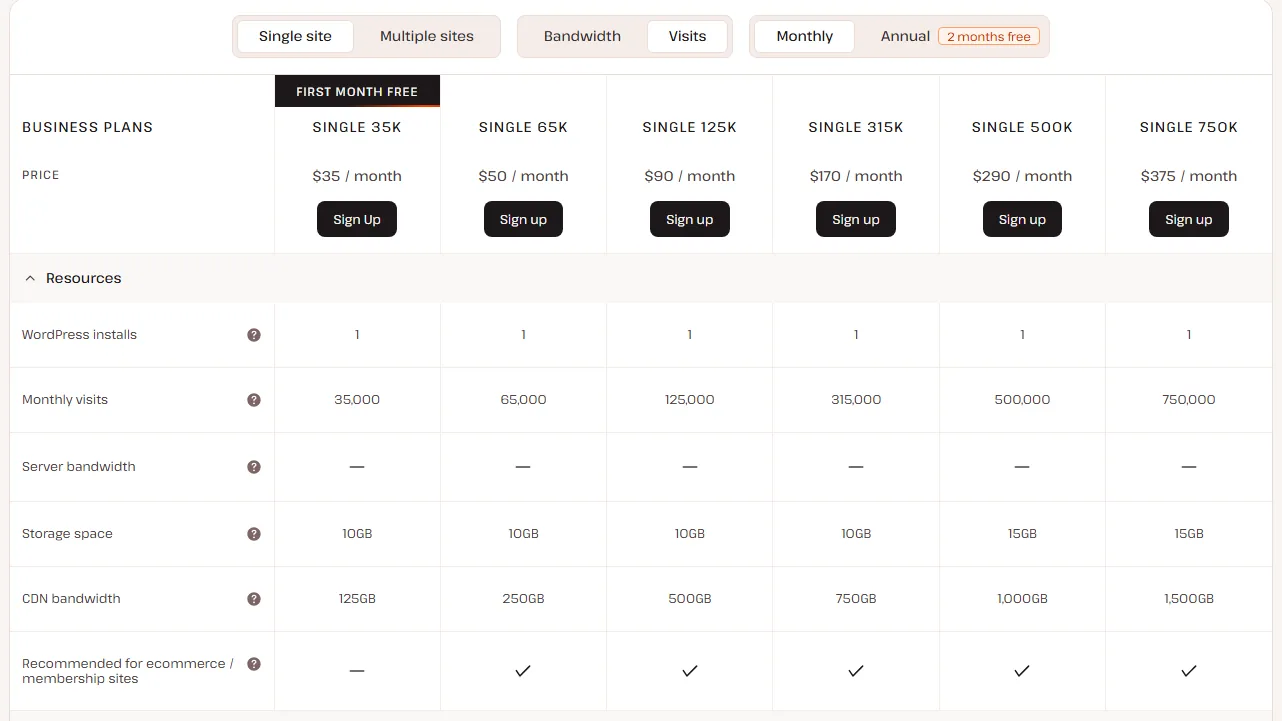Click the FIRST MONTH FREE banner

click(357, 91)
